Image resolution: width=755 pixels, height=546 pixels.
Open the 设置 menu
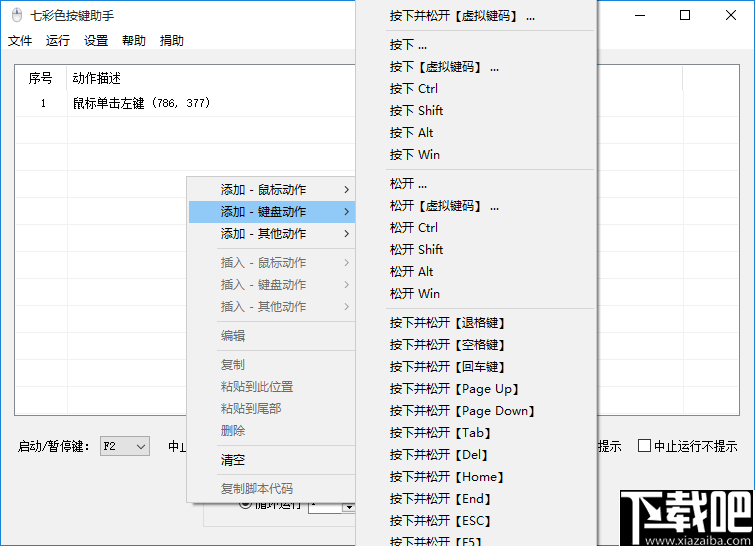click(96, 41)
